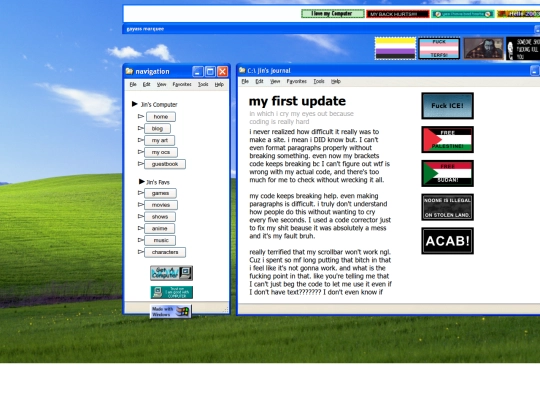Open the anime favorites button
Screen dimensions: 540x405
coord(159,228)
